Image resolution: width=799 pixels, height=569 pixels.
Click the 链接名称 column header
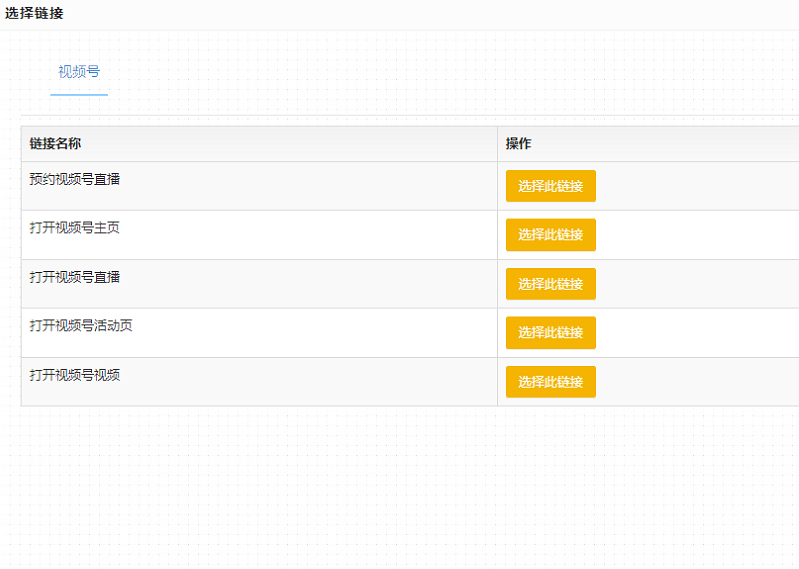click(x=55, y=144)
